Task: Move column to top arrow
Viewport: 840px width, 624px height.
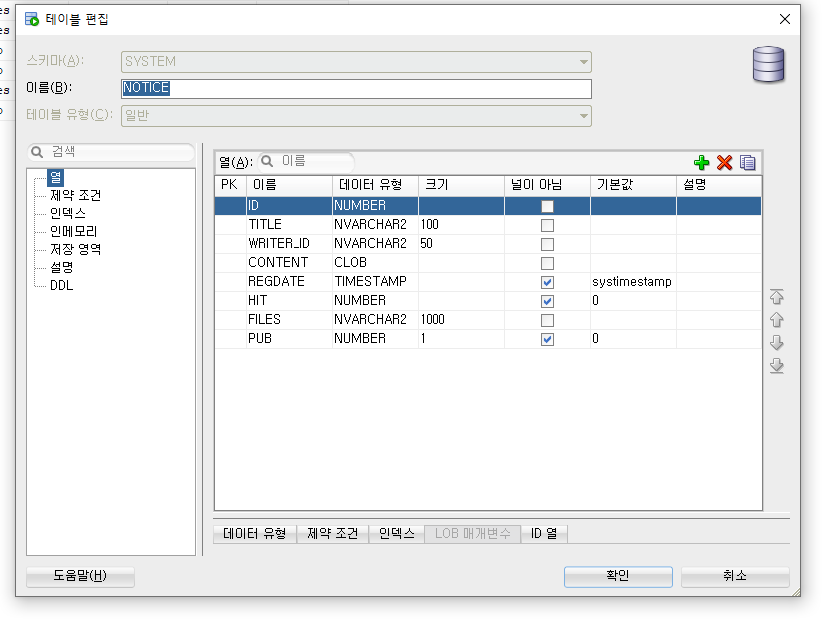Action: tap(777, 297)
